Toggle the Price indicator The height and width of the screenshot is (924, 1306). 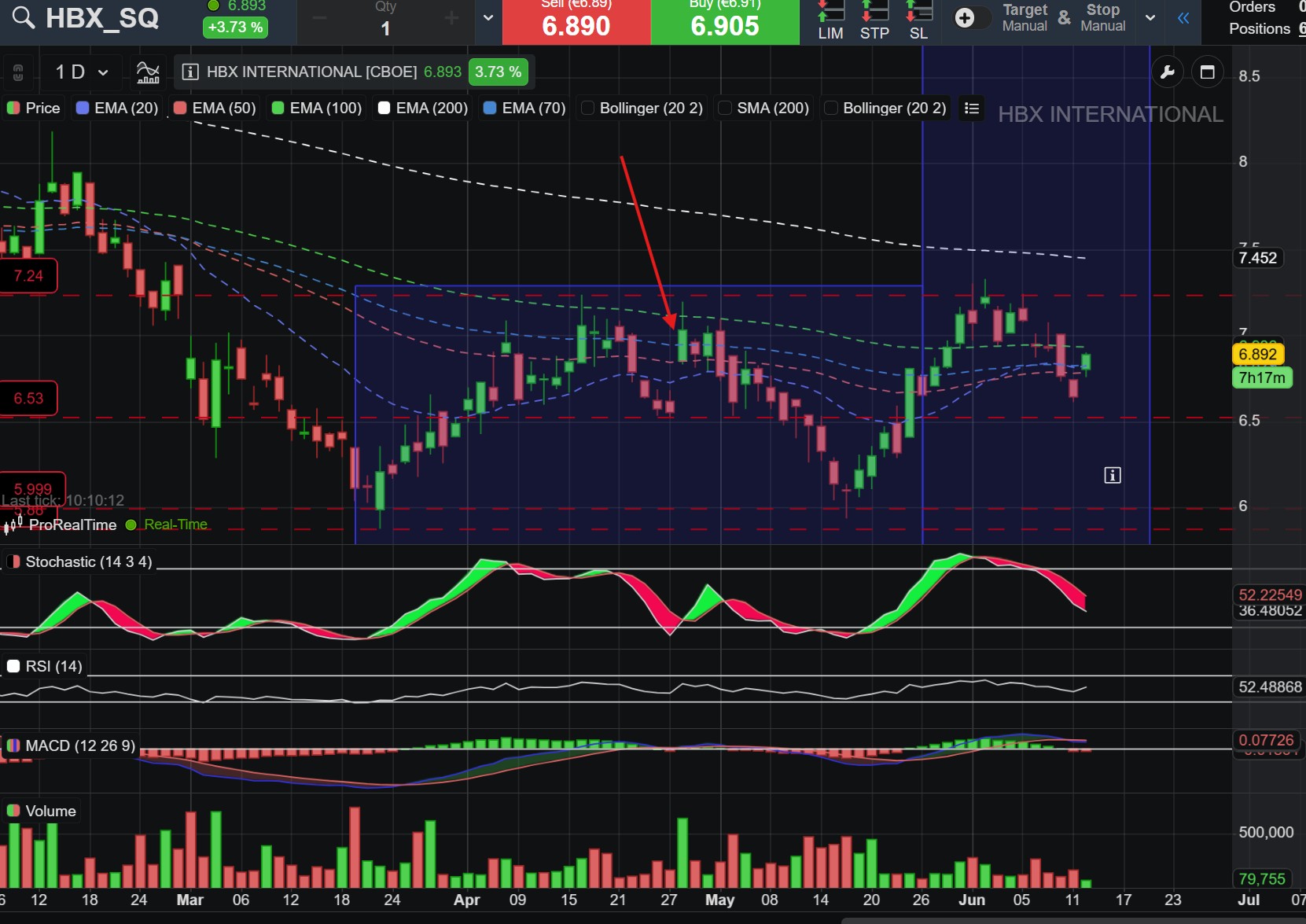click(x=34, y=108)
